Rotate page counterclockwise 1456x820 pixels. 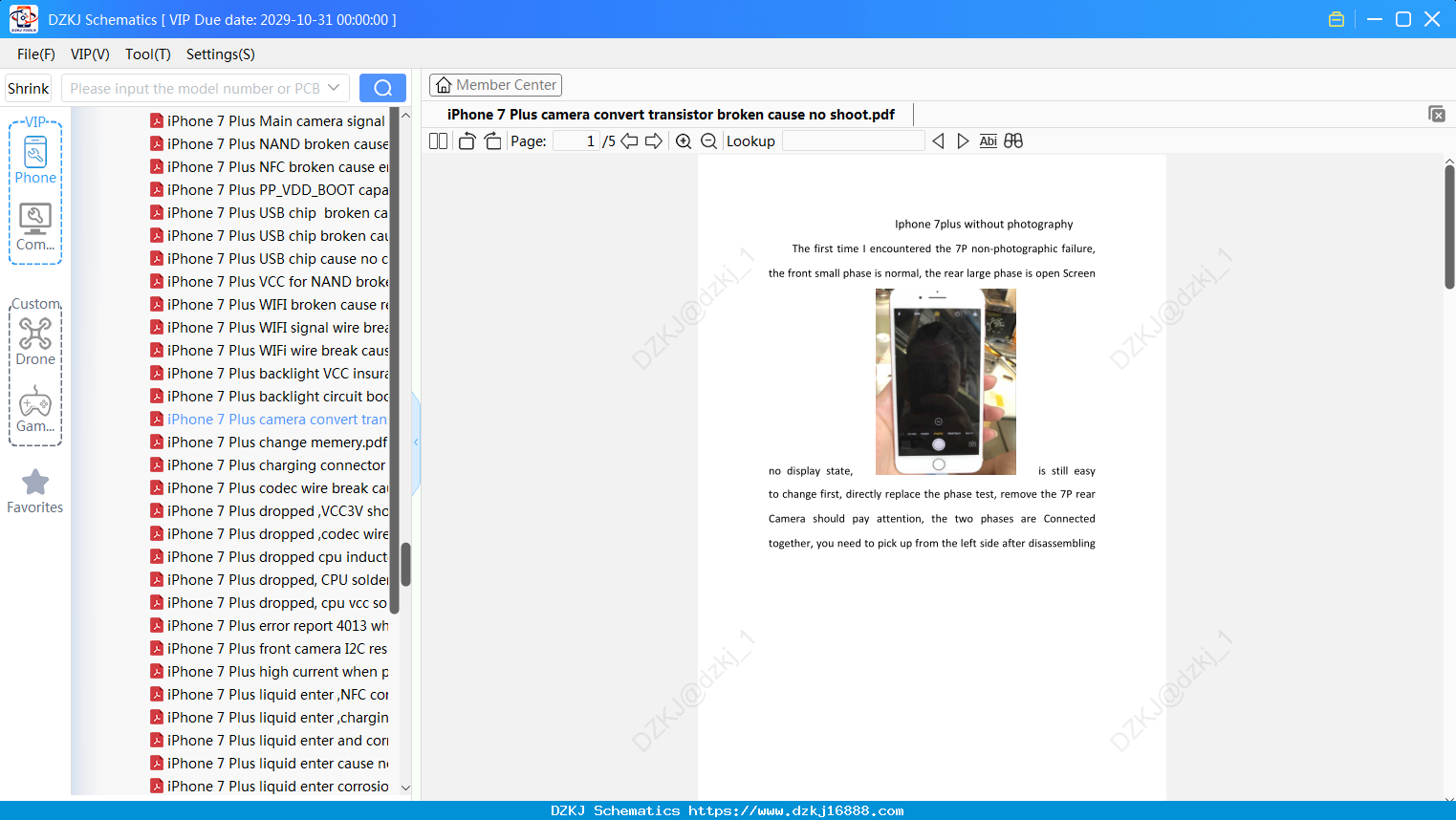pyautogui.click(x=467, y=141)
